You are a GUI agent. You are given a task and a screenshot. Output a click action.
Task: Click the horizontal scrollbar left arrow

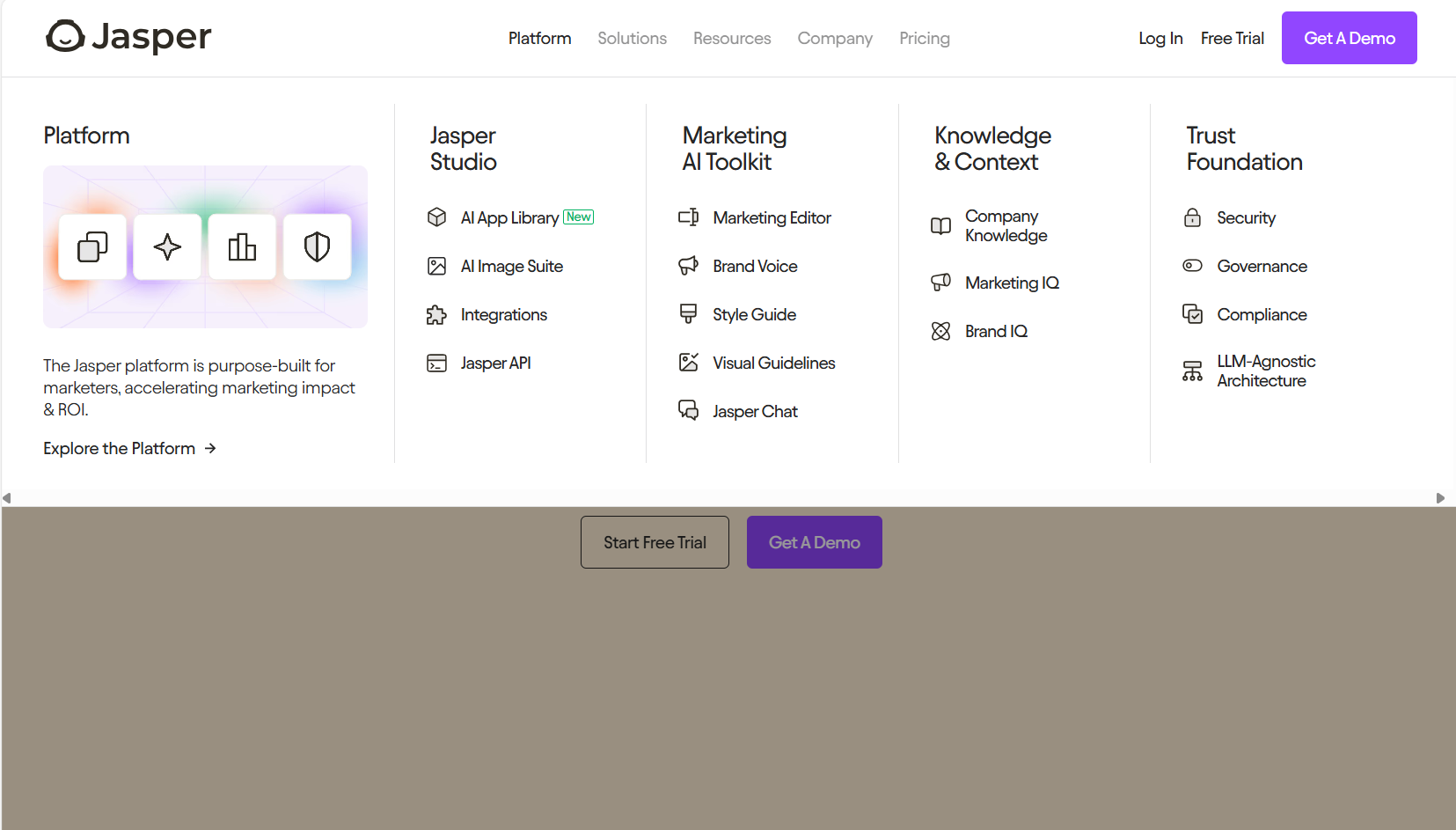7,498
